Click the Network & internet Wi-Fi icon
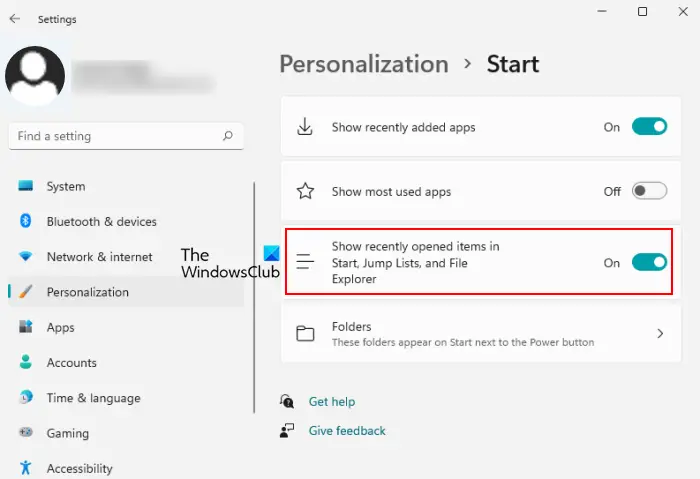The image size is (700, 479). tap(26, 257)
